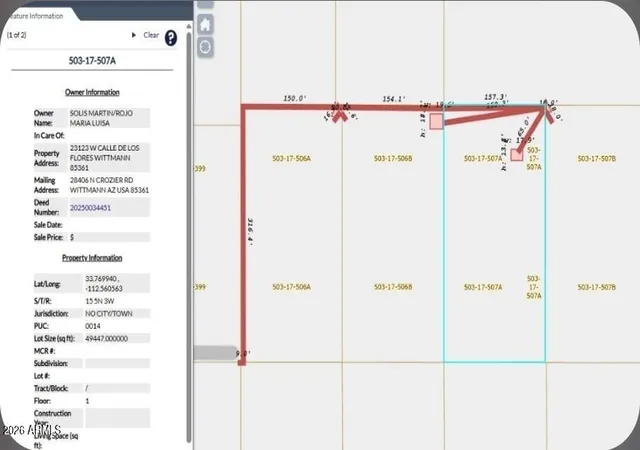Click the home extent map icon
The height and width of the screenshot is (450, 640).
[x=205, y=25]
